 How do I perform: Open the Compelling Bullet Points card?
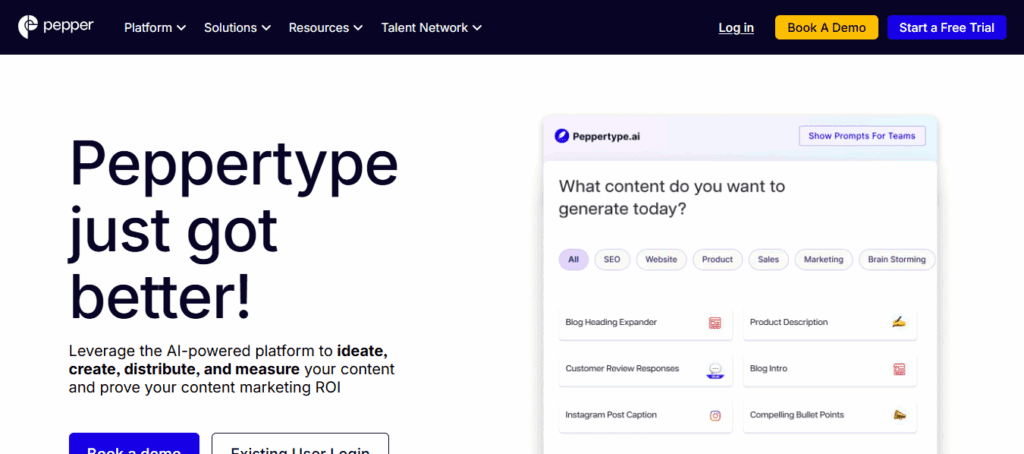[829, 416]
